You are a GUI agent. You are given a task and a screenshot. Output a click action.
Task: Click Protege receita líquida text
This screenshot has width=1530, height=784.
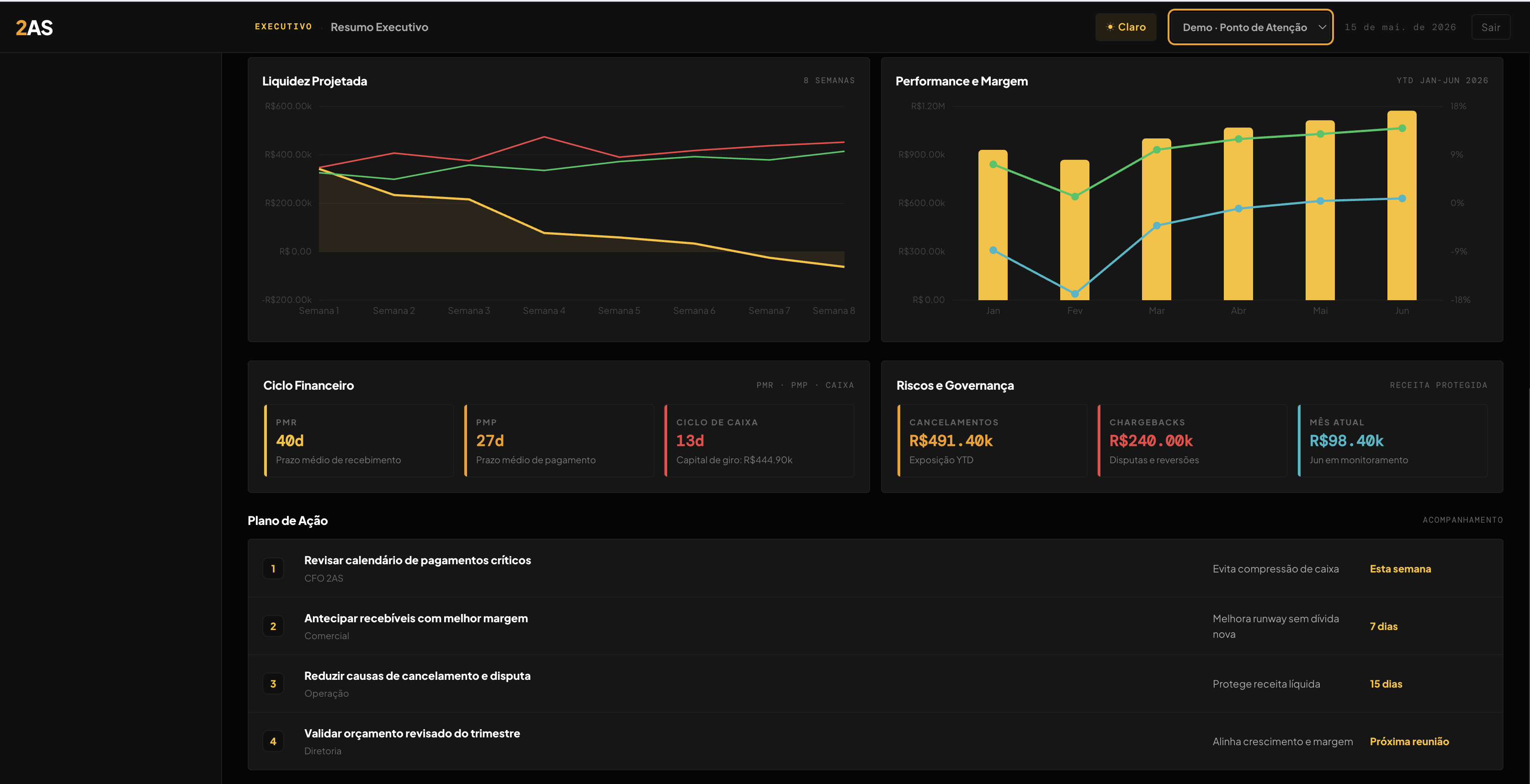tap(1266, 684)
